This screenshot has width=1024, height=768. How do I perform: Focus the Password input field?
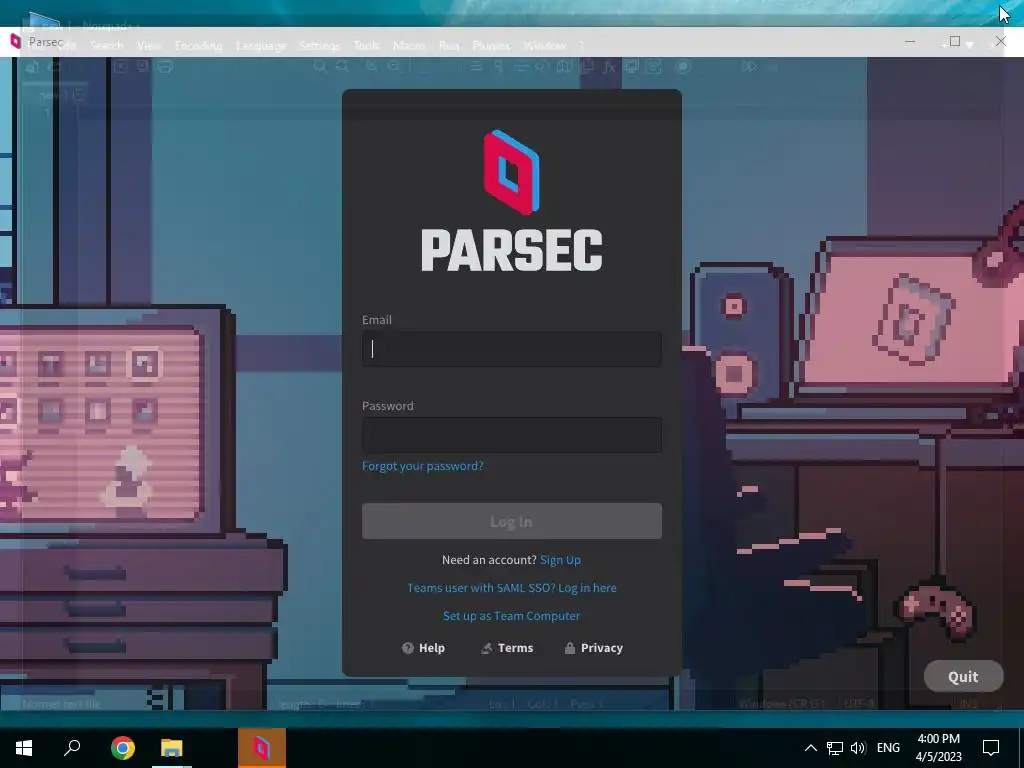511,435
